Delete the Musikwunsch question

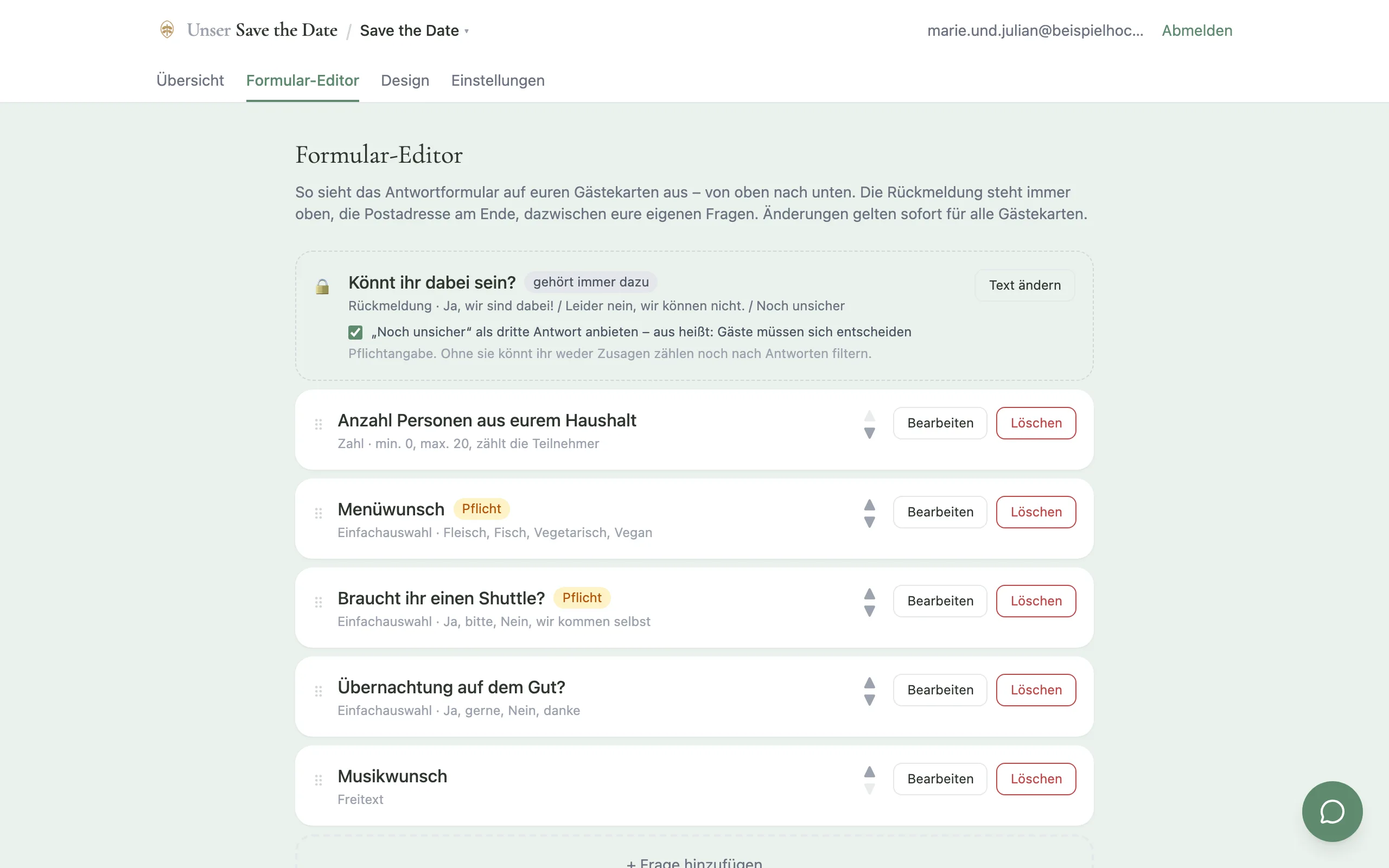1036,779
